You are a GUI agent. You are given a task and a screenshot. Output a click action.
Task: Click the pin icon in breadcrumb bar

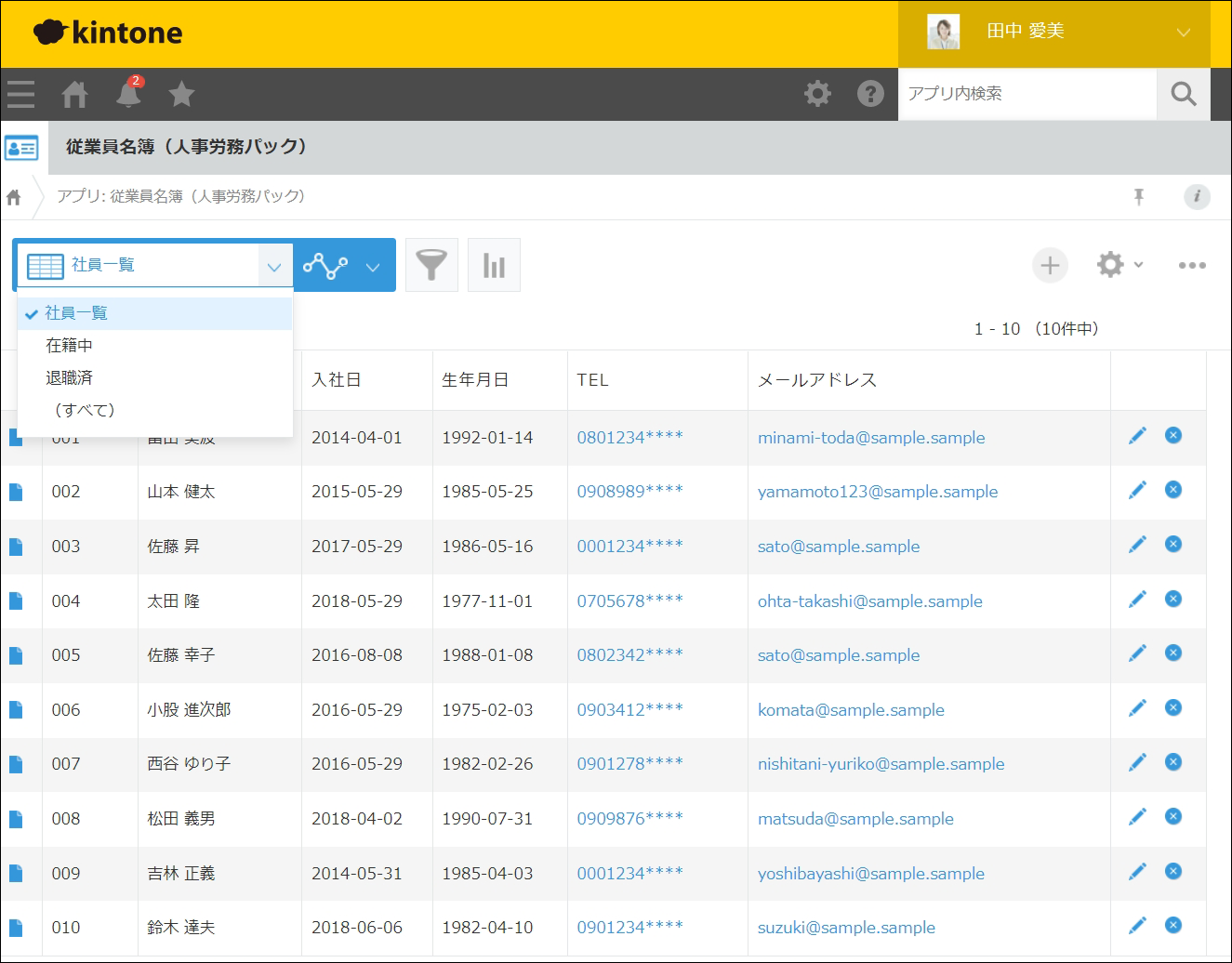1138,196
